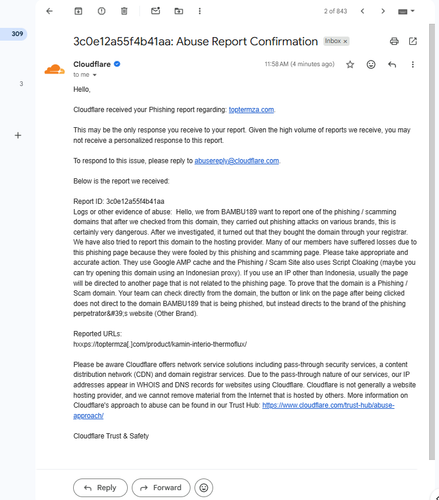Remove the Inbox label from the subject

[345, 41]
